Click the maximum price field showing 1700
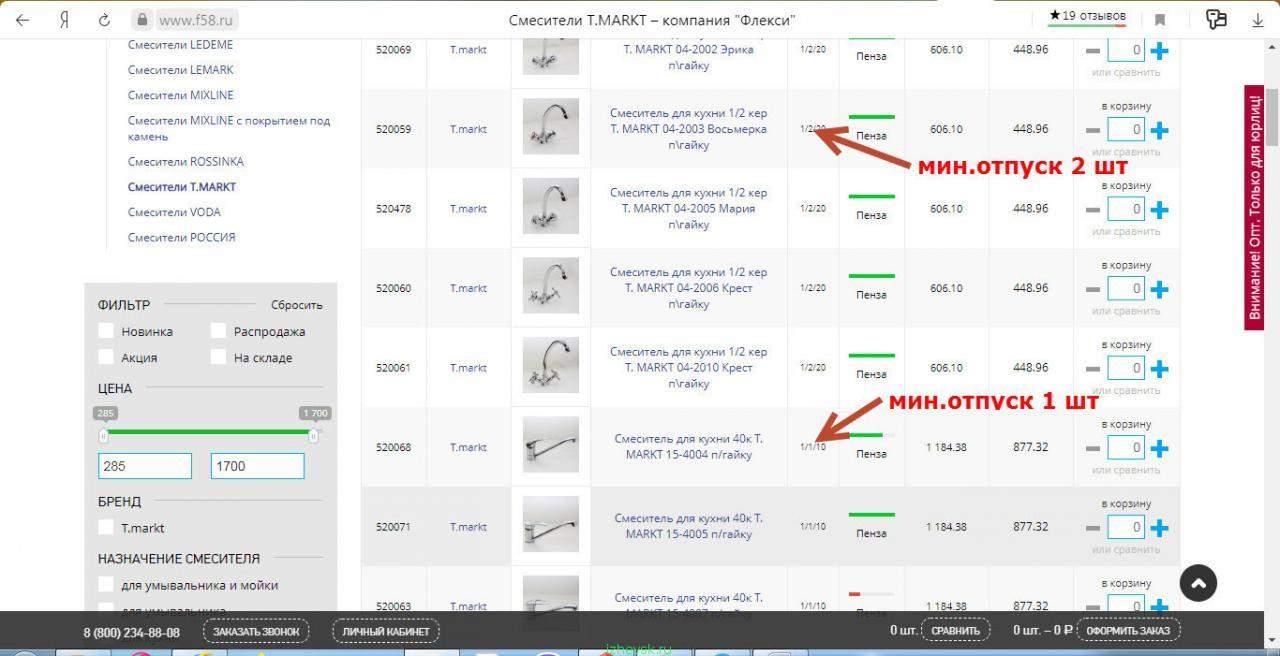1280x656 pixels. click(258, 466)
